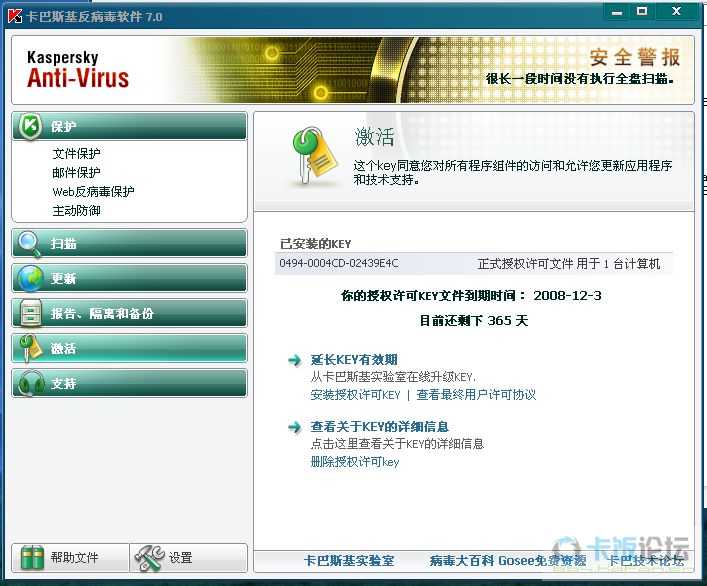Image resolution: width=707 pixels, height=586 pixels.
Task: Click the Kaspersky K logo in title bar
Action: (15, 16)
